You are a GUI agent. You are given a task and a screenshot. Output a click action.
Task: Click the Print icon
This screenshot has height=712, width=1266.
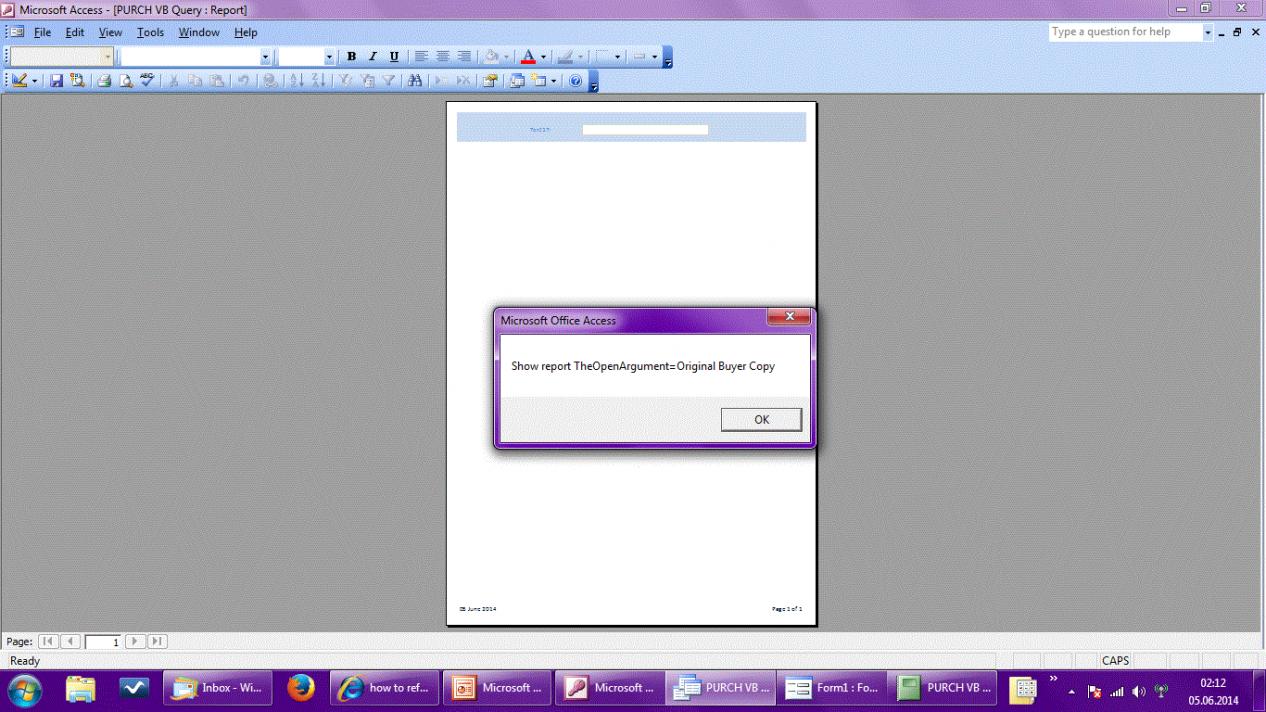[x=104, y=81]
